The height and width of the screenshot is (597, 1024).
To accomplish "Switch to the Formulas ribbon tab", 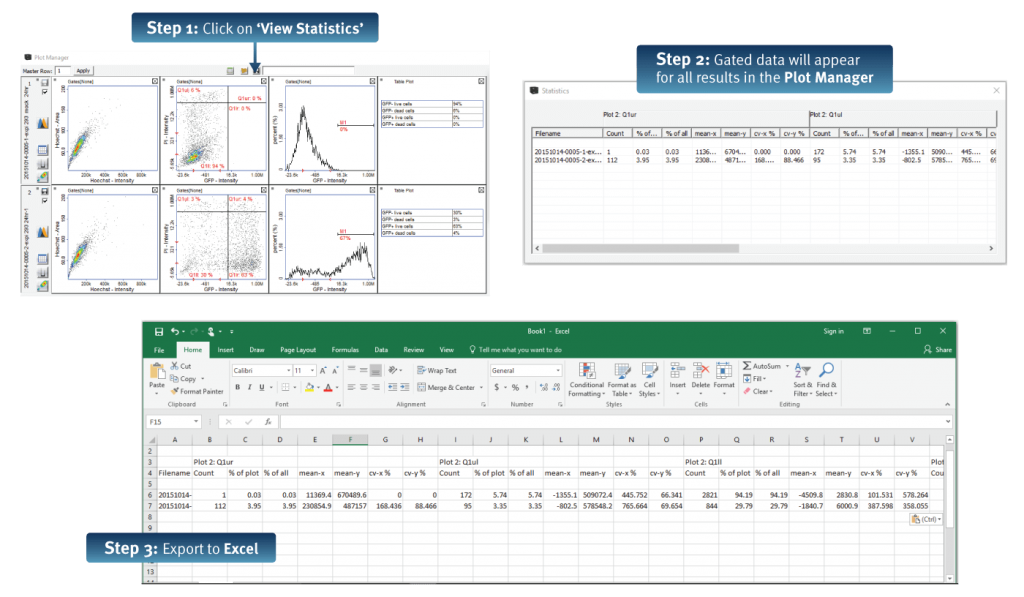I will (x=345, y=350).
